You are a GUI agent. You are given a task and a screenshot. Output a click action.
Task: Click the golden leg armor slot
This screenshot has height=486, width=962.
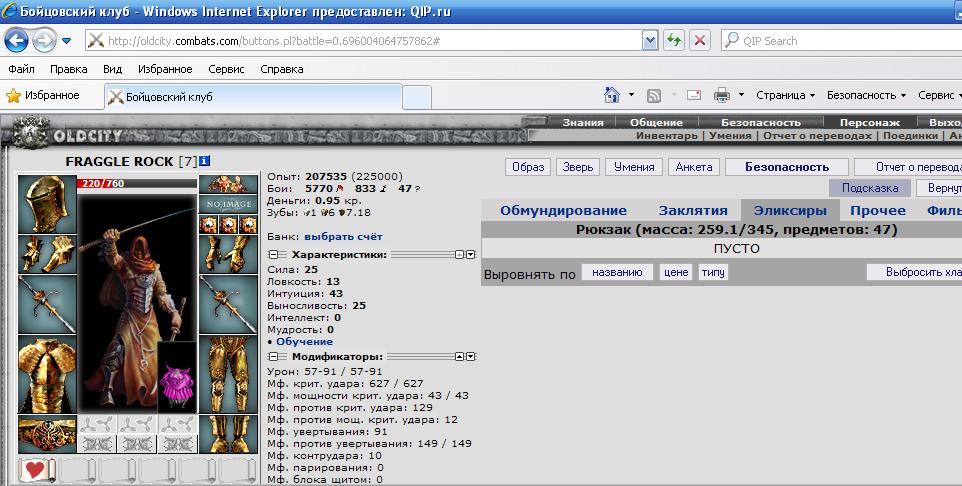228,374
